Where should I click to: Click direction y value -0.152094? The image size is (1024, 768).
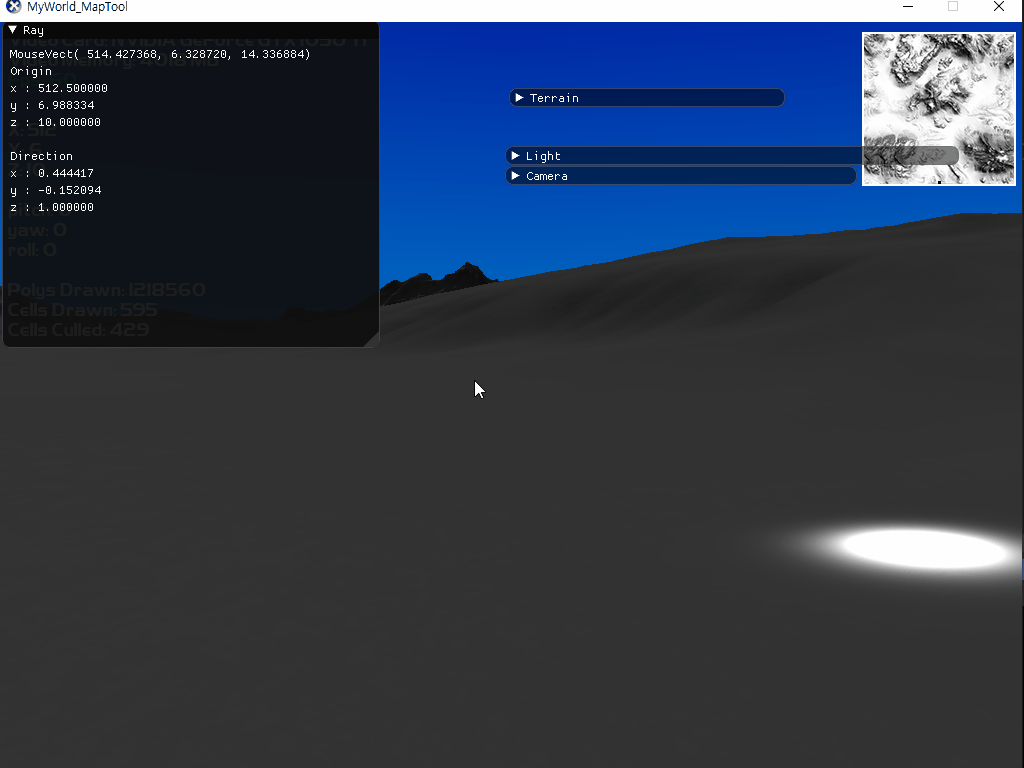(69, 190)
